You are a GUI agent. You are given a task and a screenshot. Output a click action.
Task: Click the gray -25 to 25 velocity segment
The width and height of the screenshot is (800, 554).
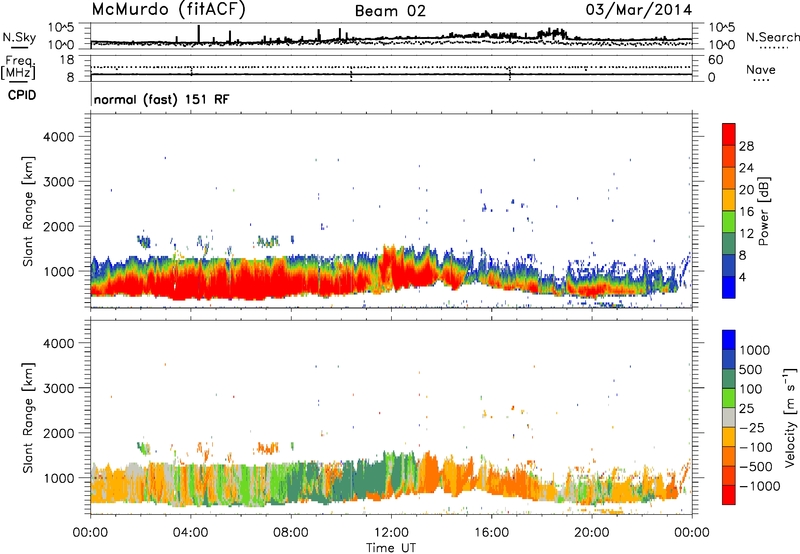tap(729, 417)
